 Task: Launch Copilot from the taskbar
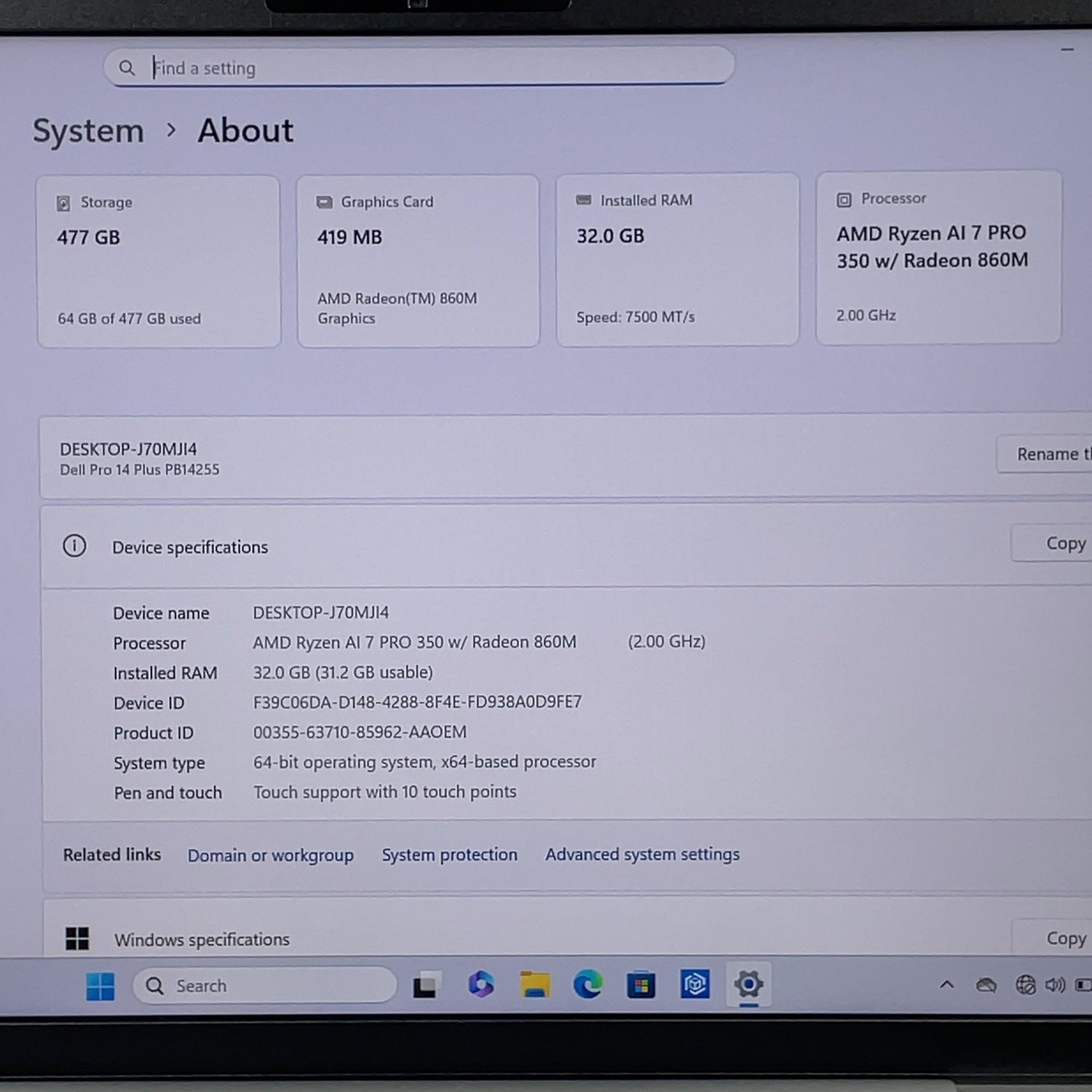coord(480,984)
